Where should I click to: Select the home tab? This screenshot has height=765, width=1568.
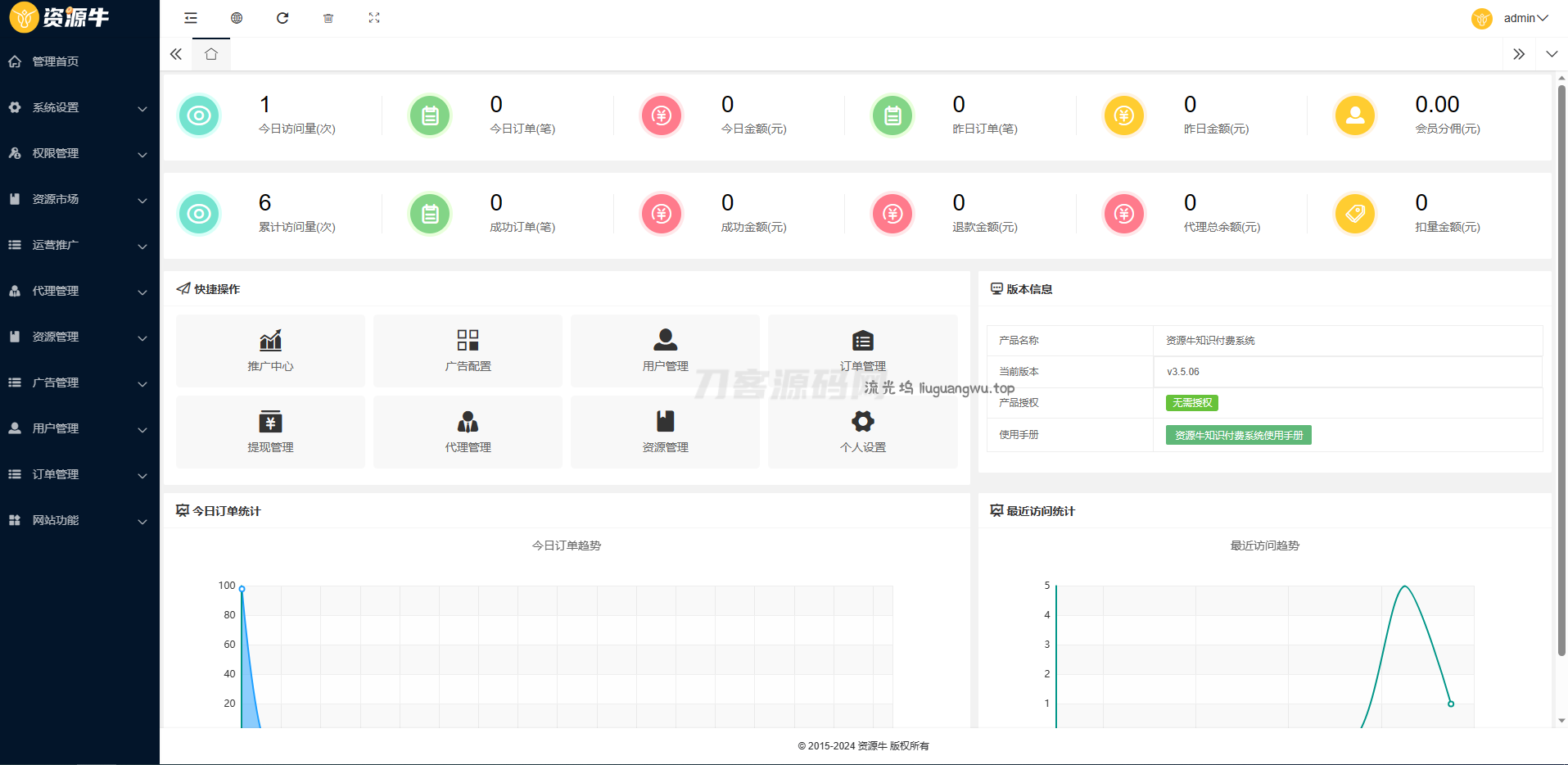click(211, 54)
